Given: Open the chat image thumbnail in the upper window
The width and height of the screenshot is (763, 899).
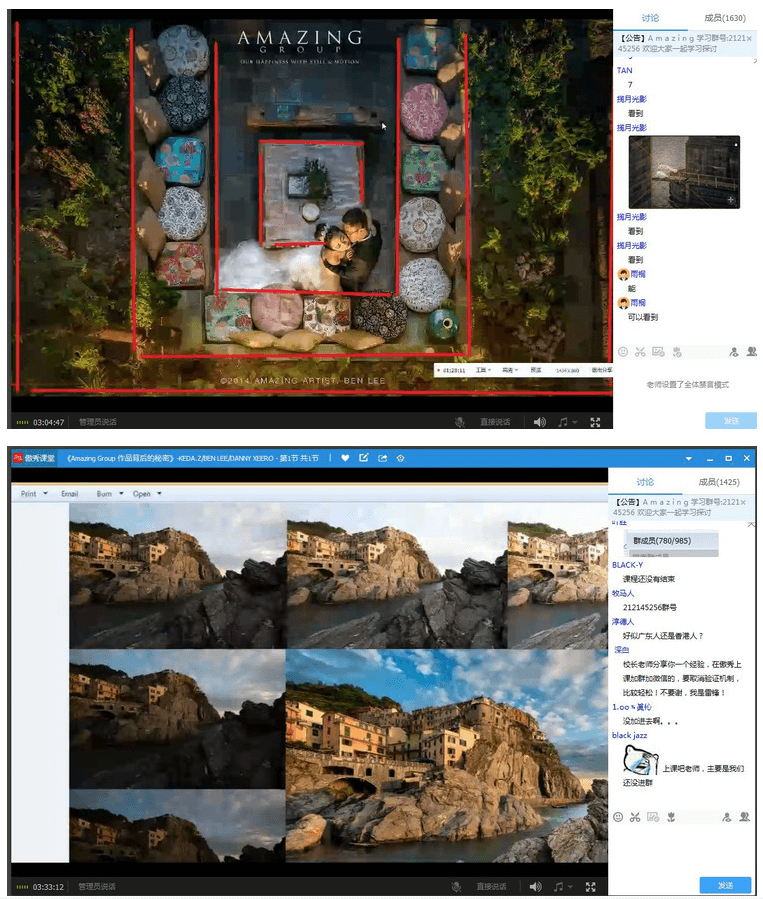Looking at the screenshot, I should pos(684,172).
